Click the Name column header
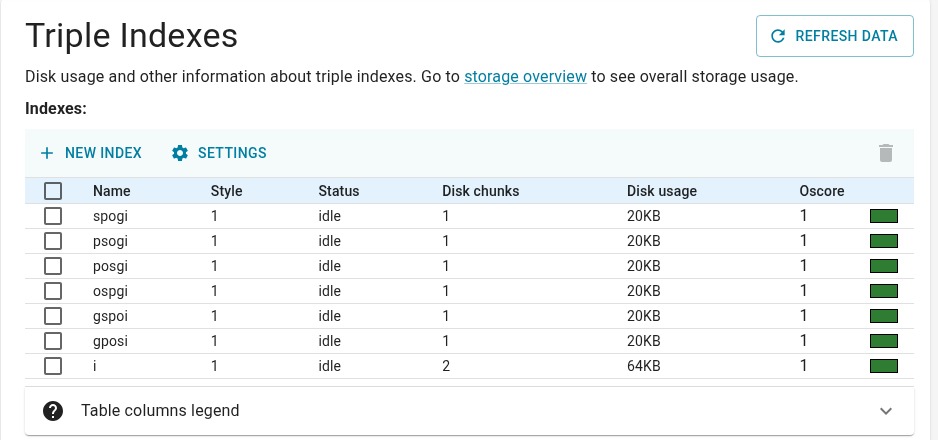Viewport: 938px width, 440px height. (111, 191)
